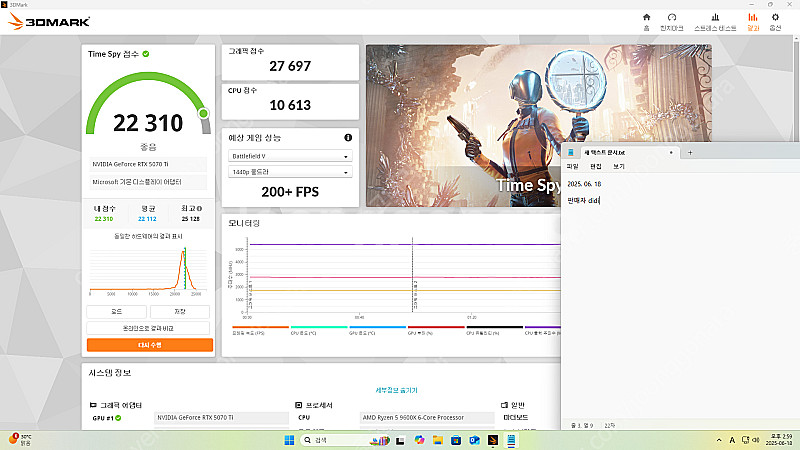
Task: Toggle the teal CPU temperature legend line
Action: click(x=319, y=327)
